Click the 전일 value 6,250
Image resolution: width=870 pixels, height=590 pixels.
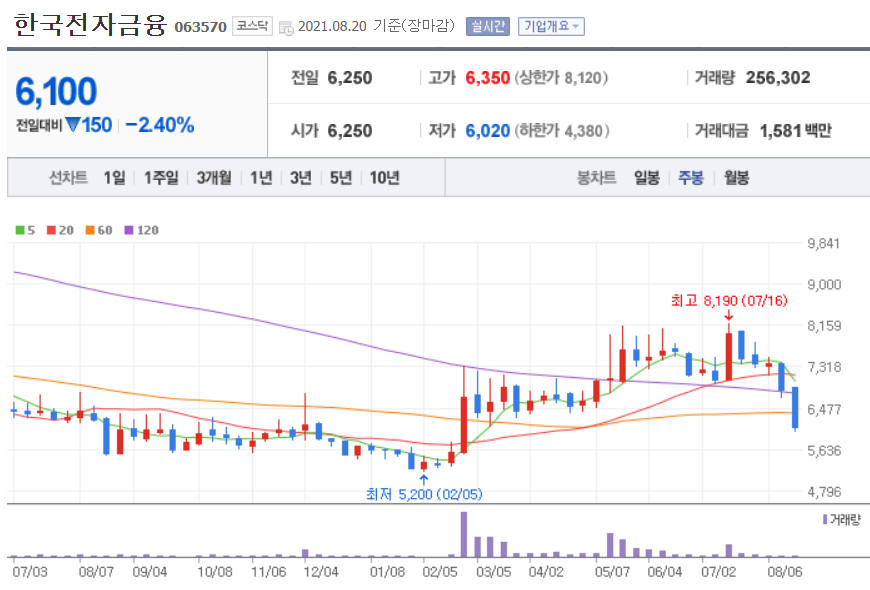click(x=350, y=78)
